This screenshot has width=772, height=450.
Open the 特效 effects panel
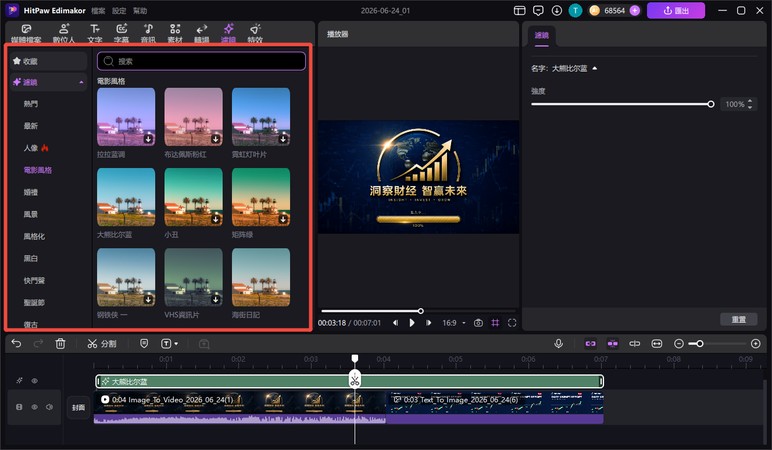(x=255, y=33)
